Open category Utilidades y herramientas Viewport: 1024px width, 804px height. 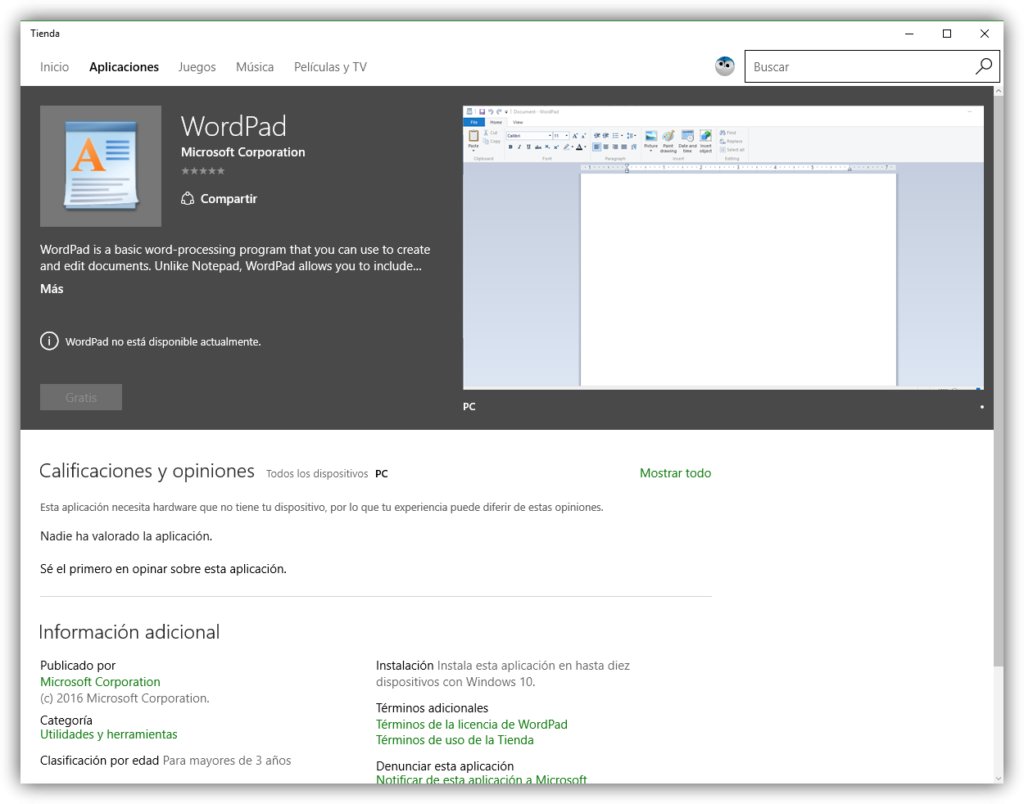pos(108,734)
